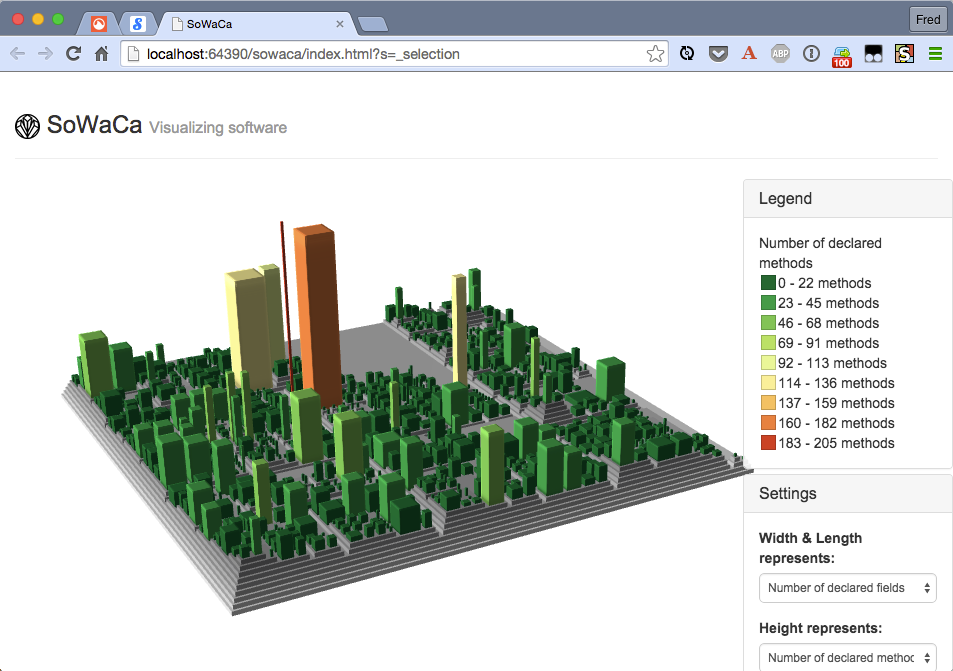Bookmark the page using the star icon

point(655,53)
